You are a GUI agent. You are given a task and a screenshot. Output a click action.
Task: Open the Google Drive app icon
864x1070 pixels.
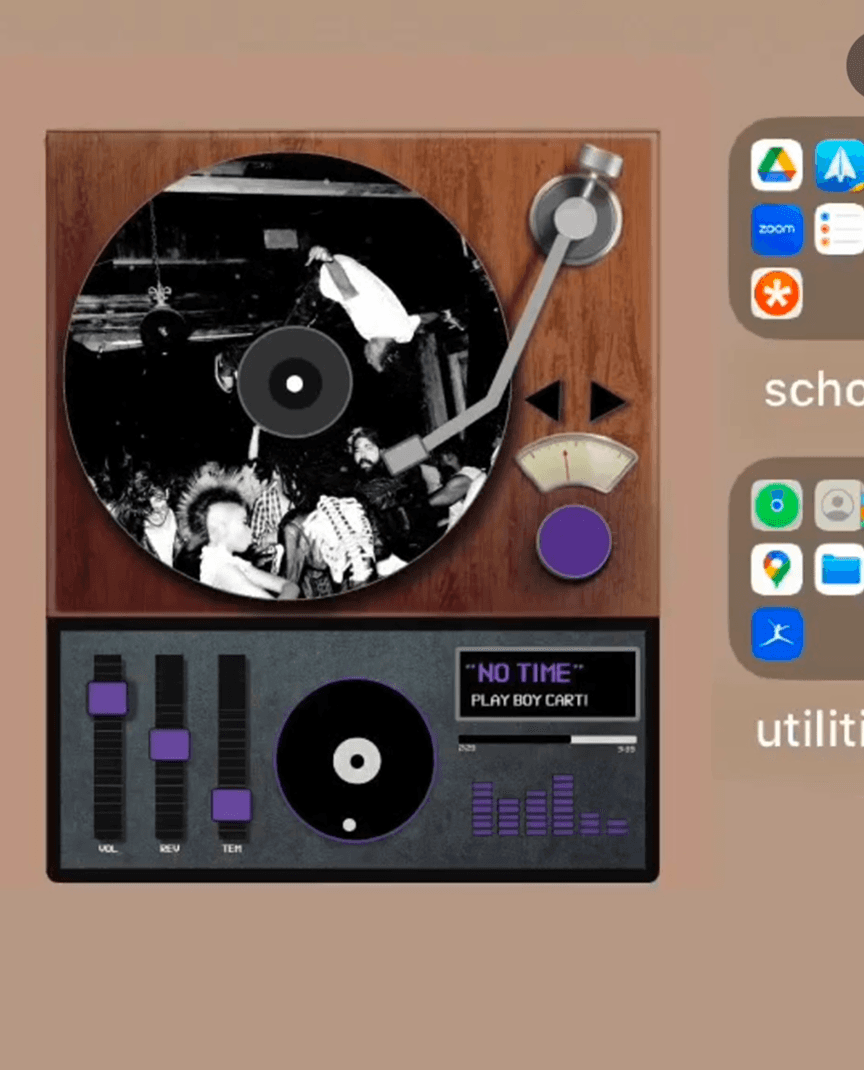click(777, 164)
